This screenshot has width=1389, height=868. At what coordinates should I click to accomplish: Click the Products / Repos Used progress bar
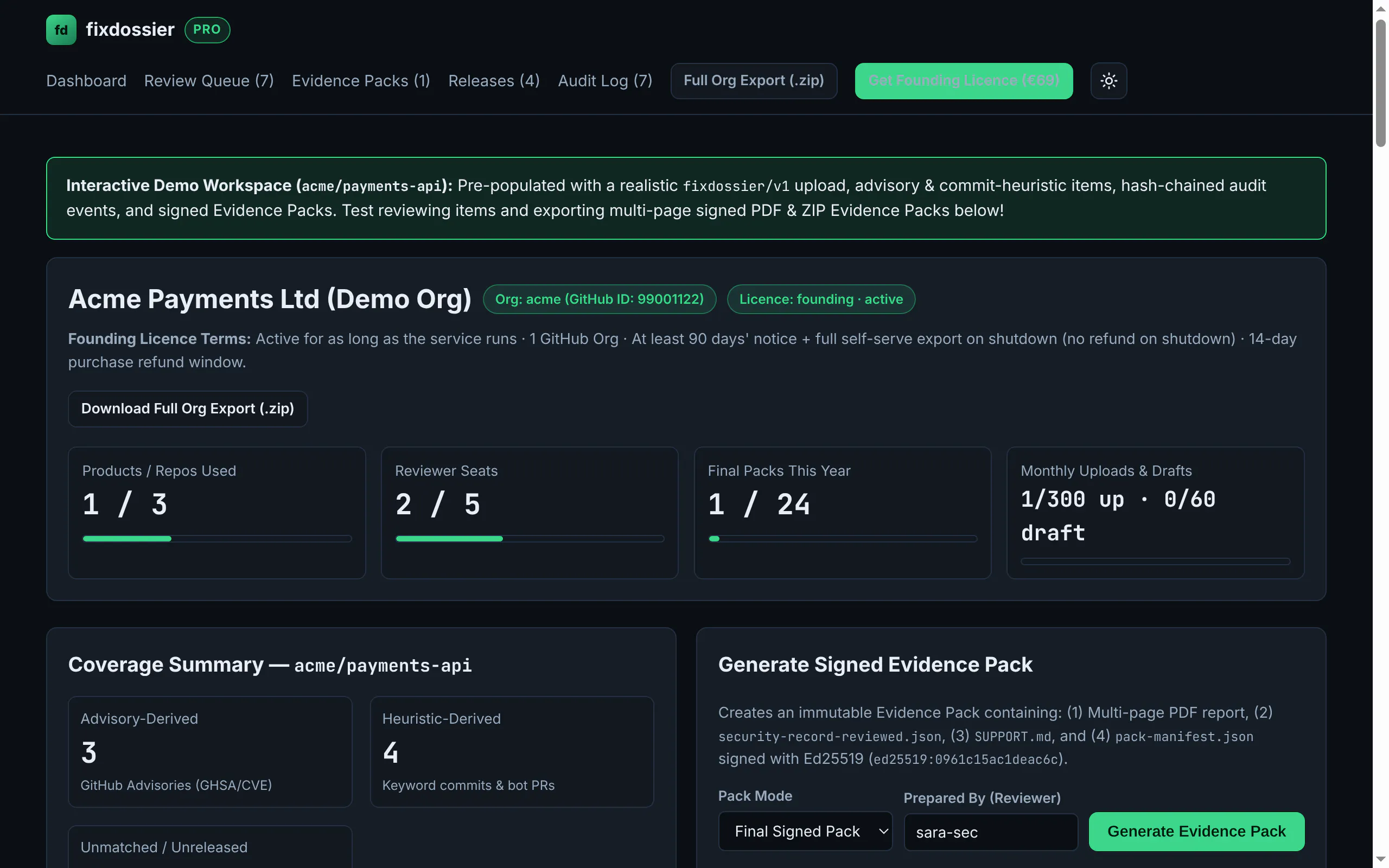[217, 539]
